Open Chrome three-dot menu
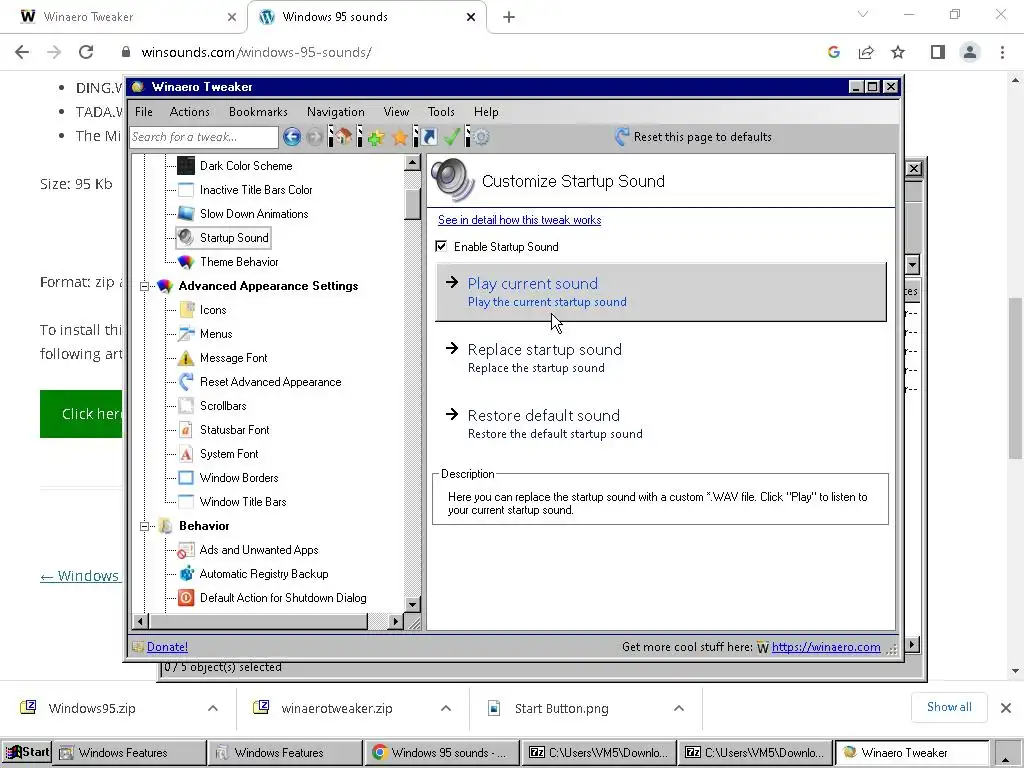This screenshot has height=768, width=1024. 1002,52
